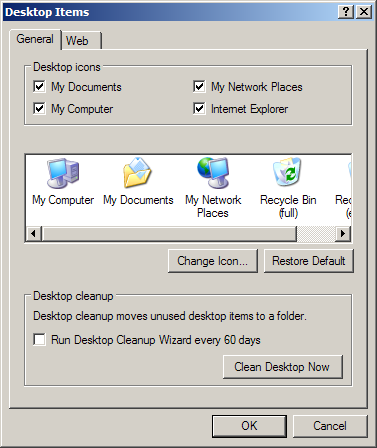Click the 'My Network Places' label under its icon
The width and height of the screenshot is (377, 448).
(x=213, y=206)
